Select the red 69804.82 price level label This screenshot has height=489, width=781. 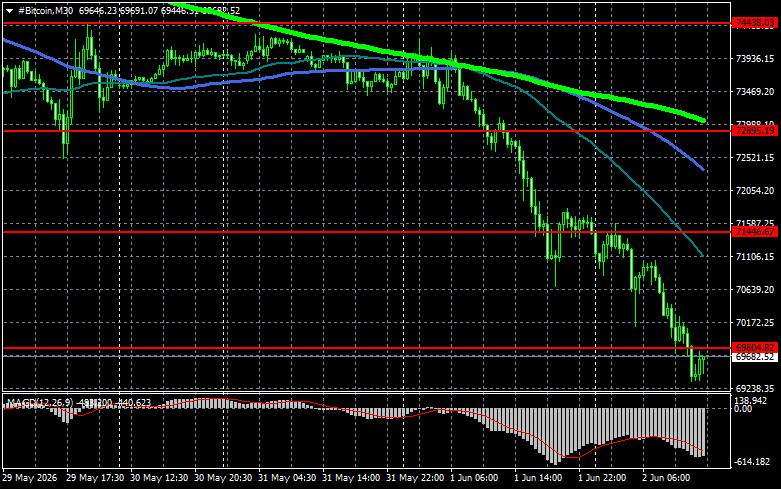755,348
